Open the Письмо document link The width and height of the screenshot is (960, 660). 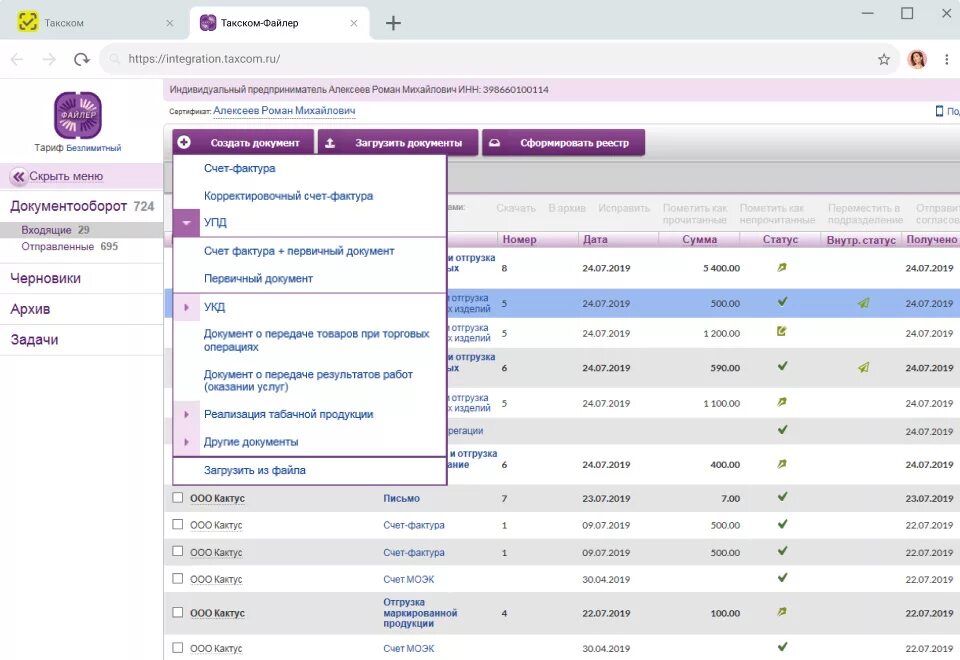402,498
